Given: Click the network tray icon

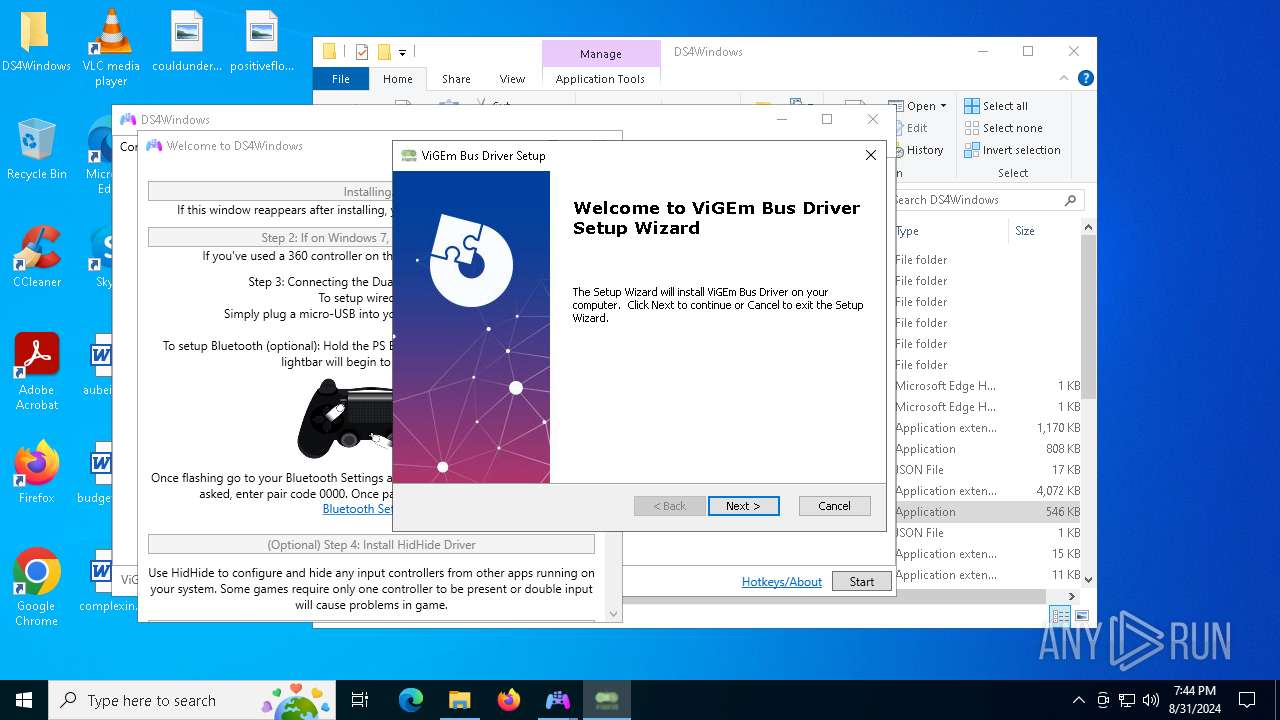Looking at the screenshot, I should 1127,700.
